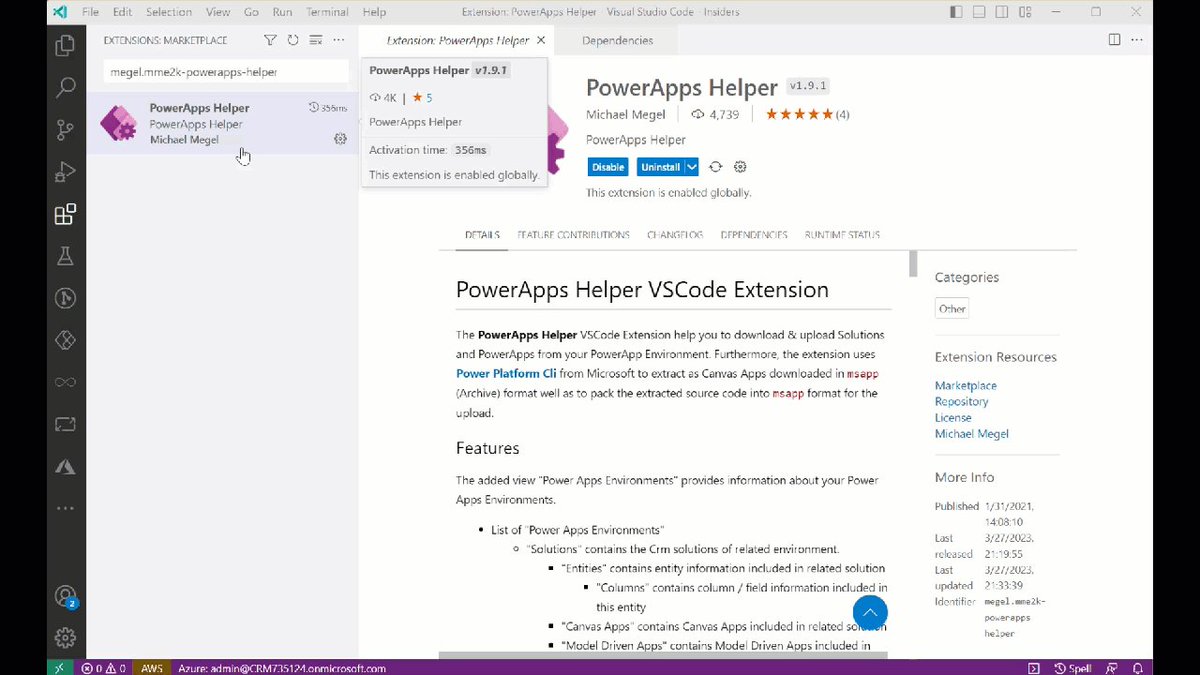Select the Extensions view icon
Viewport: 1200px width, 675px height.
click(x=65, y=214)
